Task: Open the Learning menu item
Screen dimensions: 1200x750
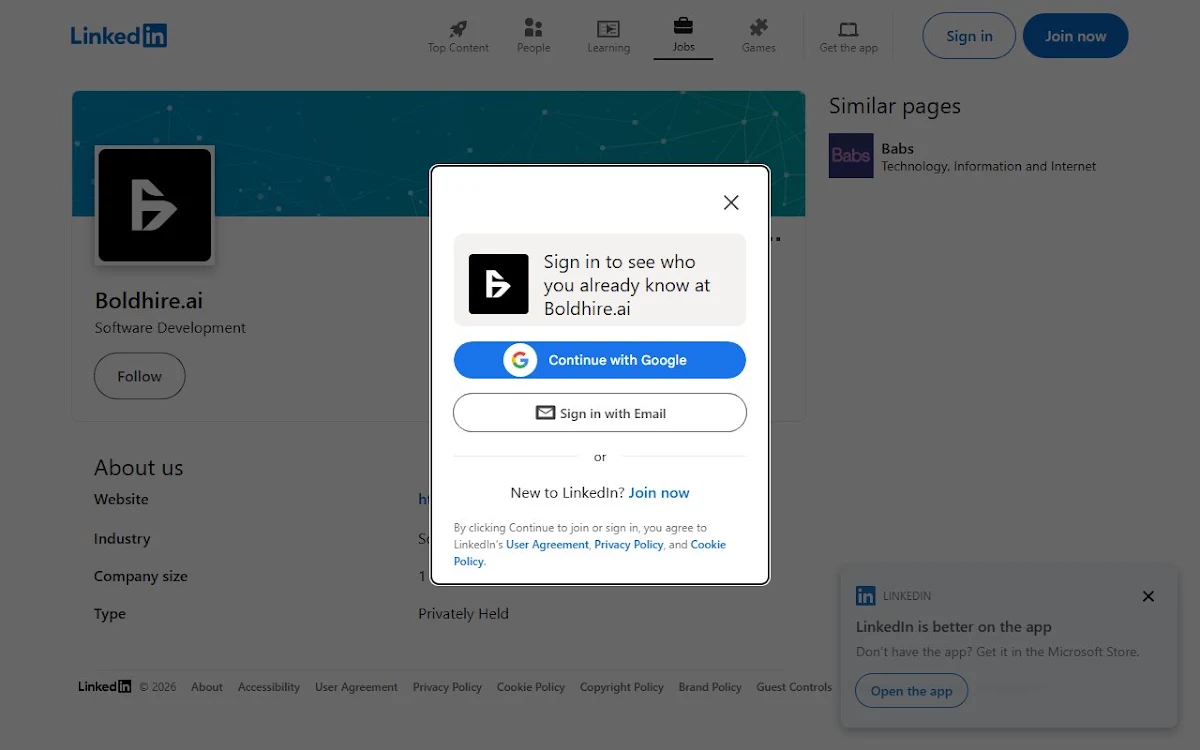Action: click(x=608, y=36)
